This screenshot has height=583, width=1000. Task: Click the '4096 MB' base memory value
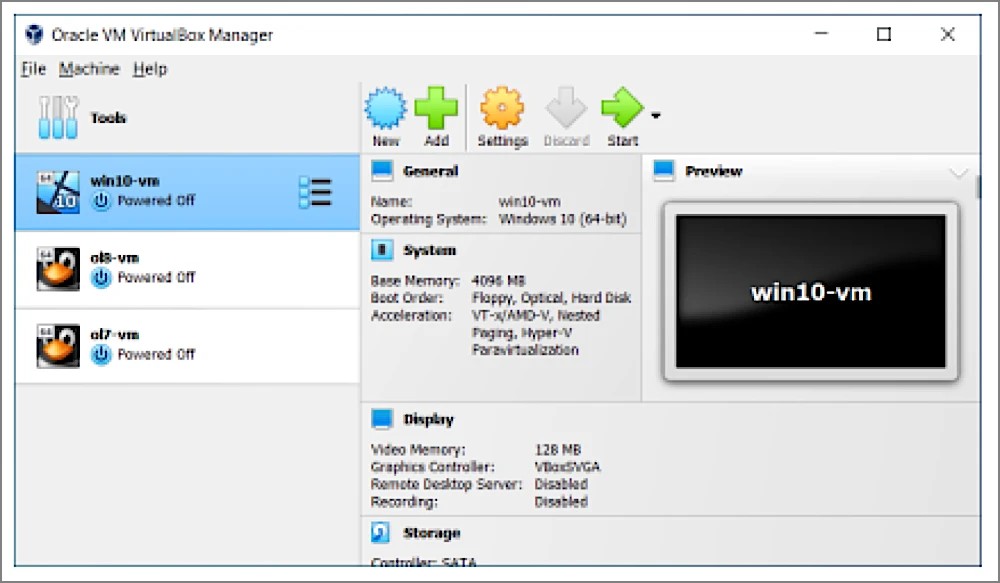coord(498,281)
